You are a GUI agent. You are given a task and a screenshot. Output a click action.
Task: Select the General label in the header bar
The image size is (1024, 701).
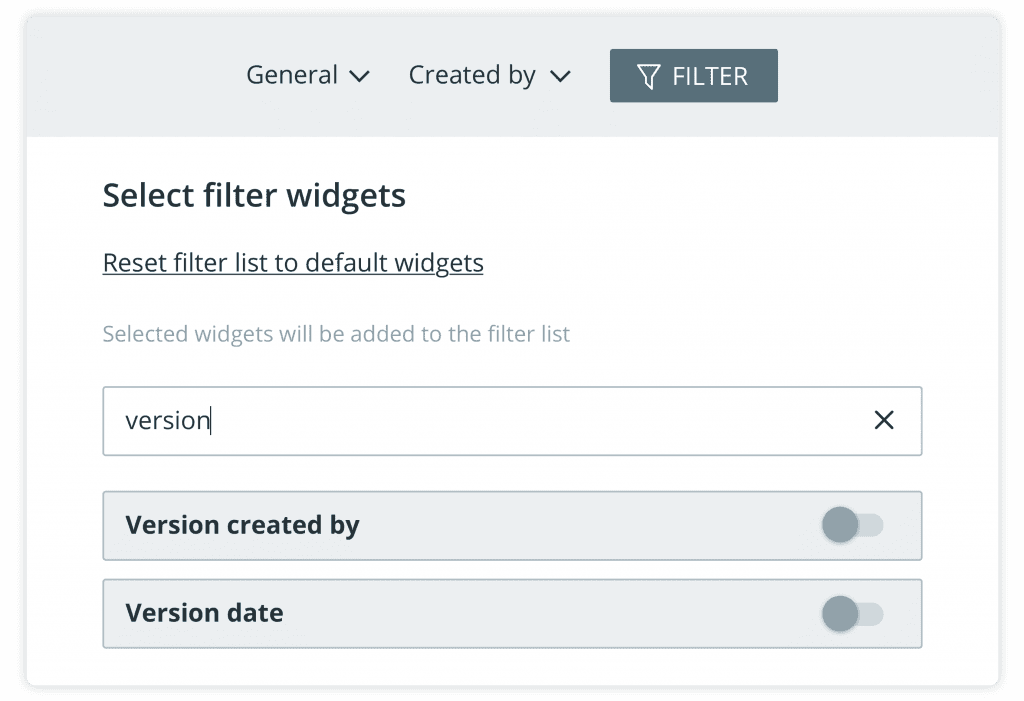[292, 76]
